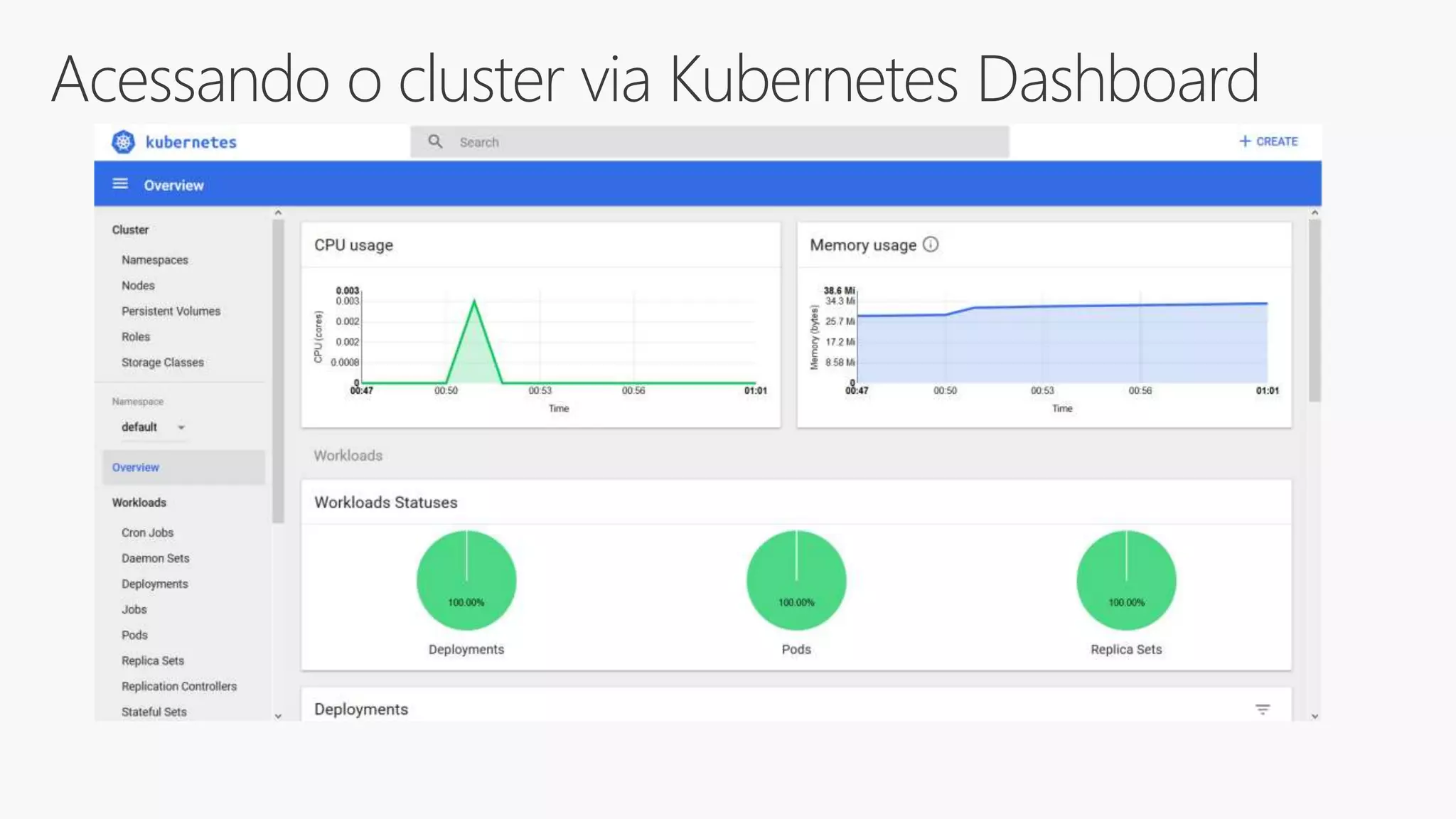The width and height of the screenshot is (1456, 819).
Task: Click the CREATE button
Action: coord(1268,141)
